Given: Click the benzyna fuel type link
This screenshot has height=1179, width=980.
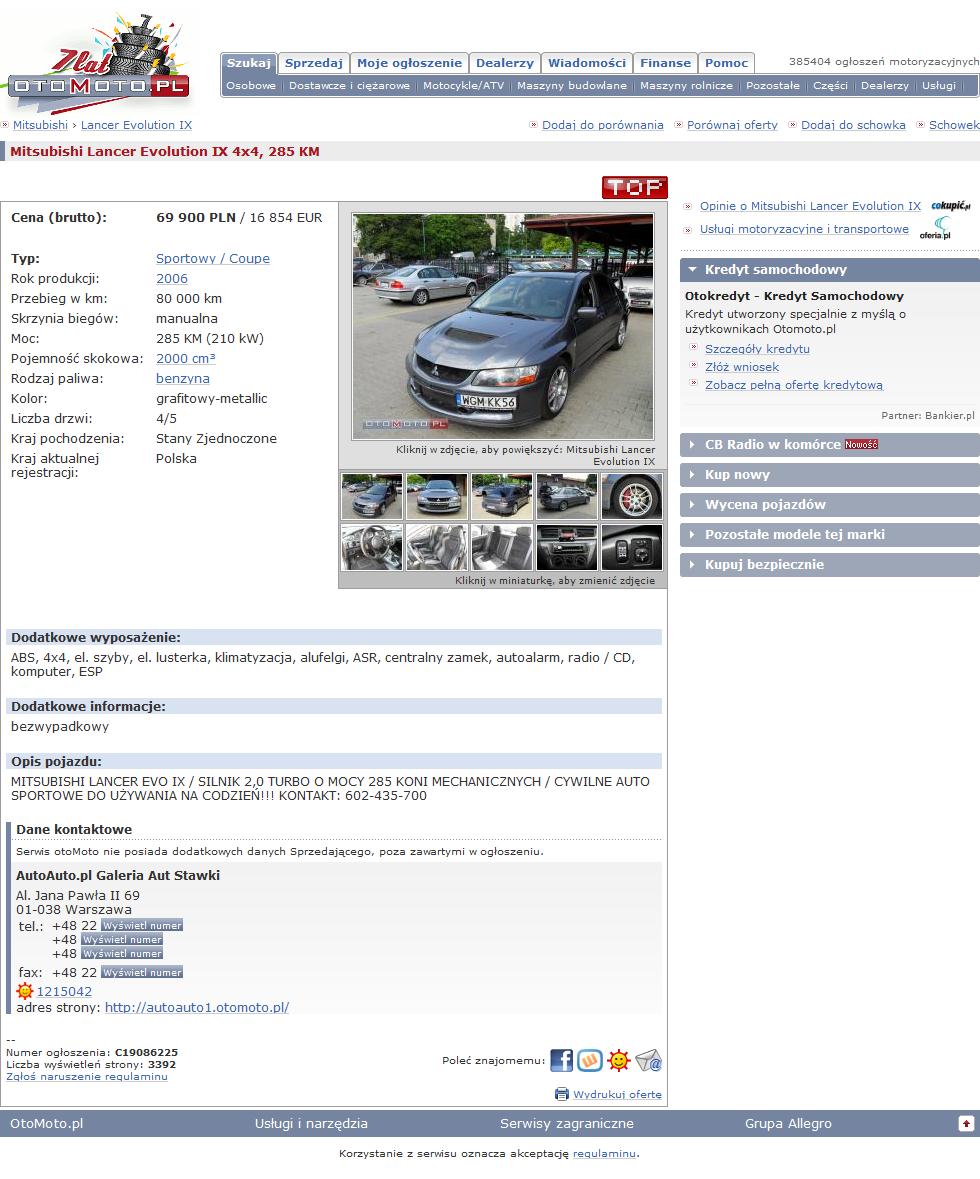Looking at the screenshot, I should [183, 379].
